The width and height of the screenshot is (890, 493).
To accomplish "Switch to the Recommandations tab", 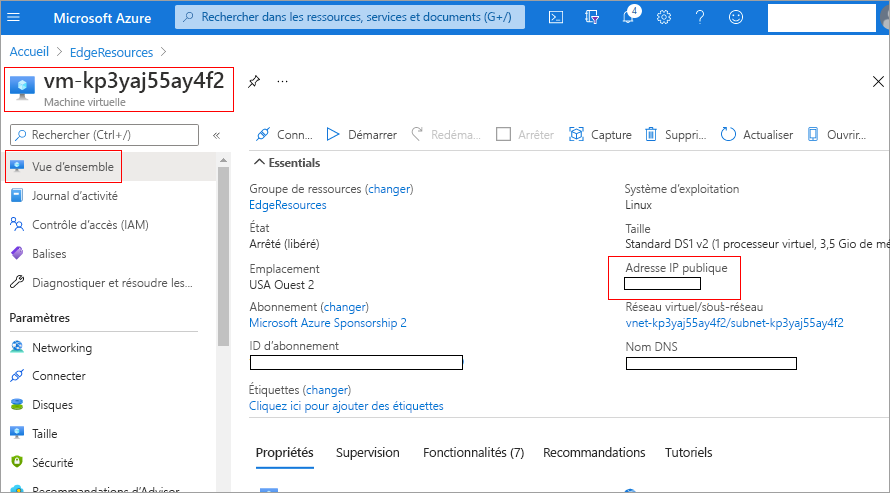I will click(594, 453).
